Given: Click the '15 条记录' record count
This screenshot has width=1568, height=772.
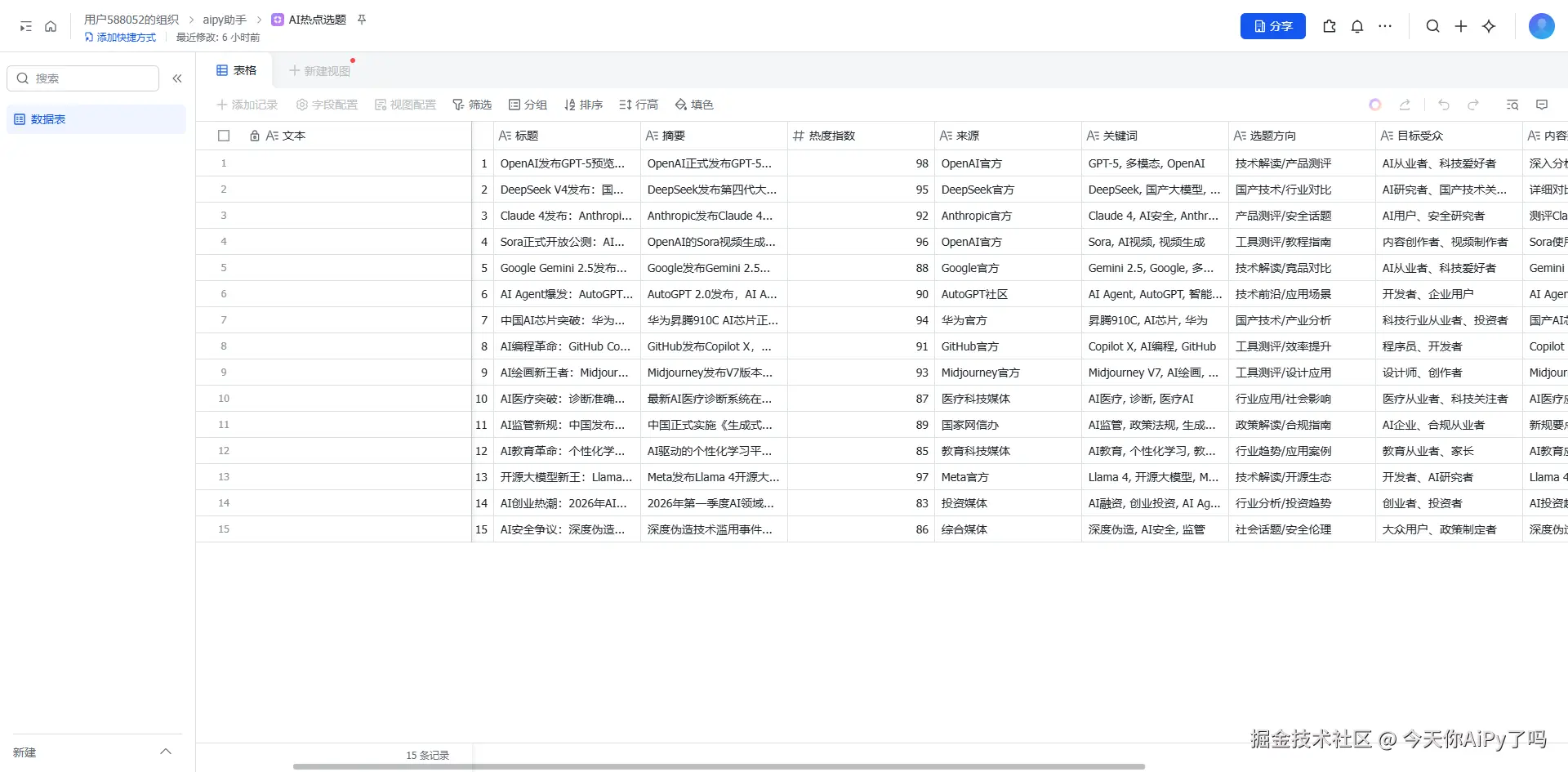Looking at the screenshot, I should [428, 756].
